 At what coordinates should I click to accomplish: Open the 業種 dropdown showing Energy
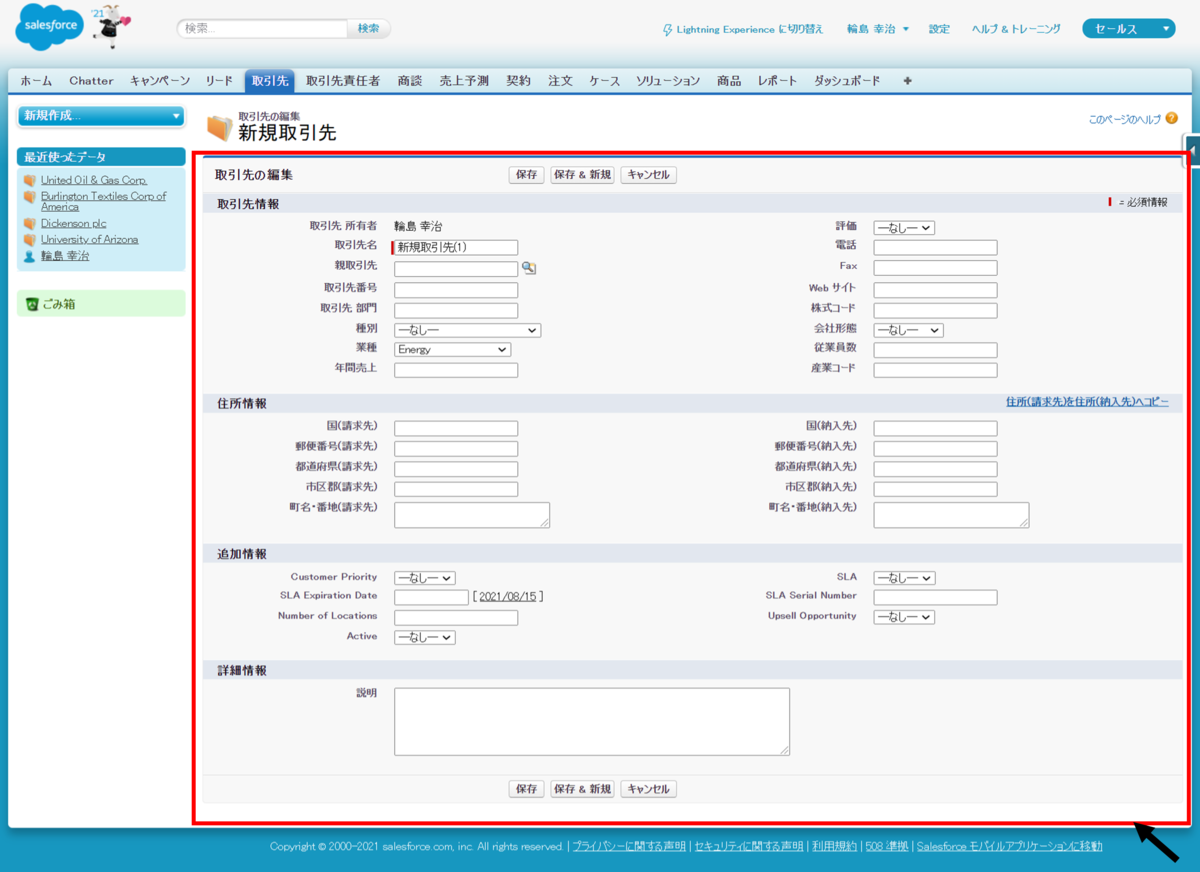[452, 350]
